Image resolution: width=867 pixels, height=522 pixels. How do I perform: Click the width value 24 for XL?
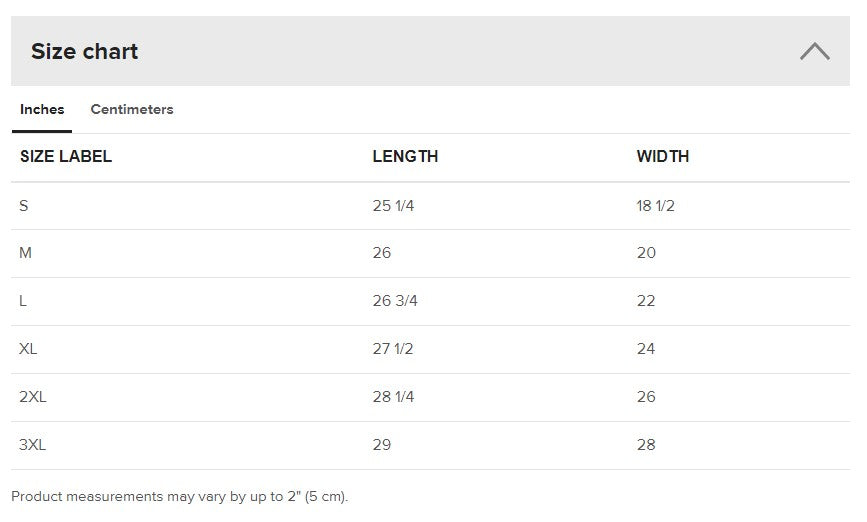pos(646,349)
